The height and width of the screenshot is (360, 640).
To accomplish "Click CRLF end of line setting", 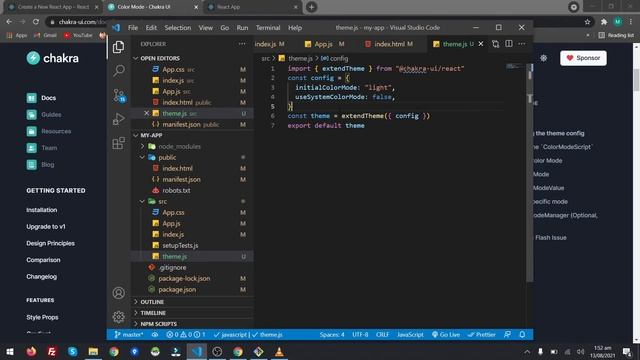I will [x=382, y=335].
